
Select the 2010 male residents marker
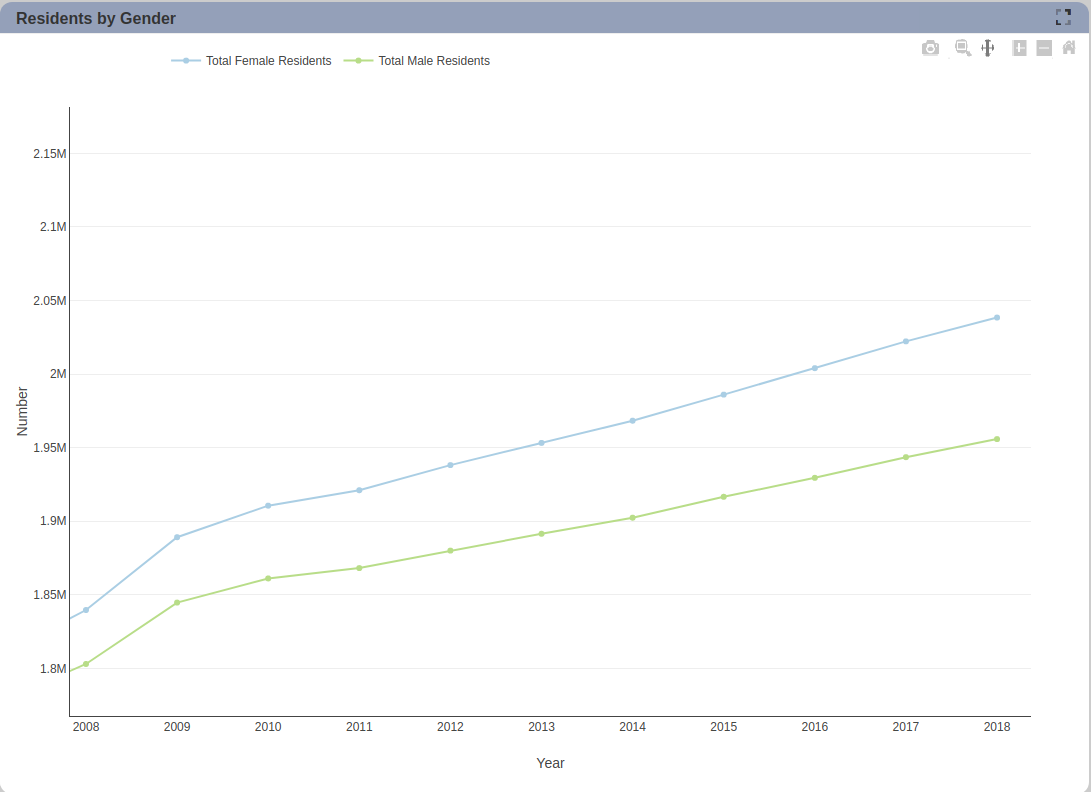pos(268,578)
